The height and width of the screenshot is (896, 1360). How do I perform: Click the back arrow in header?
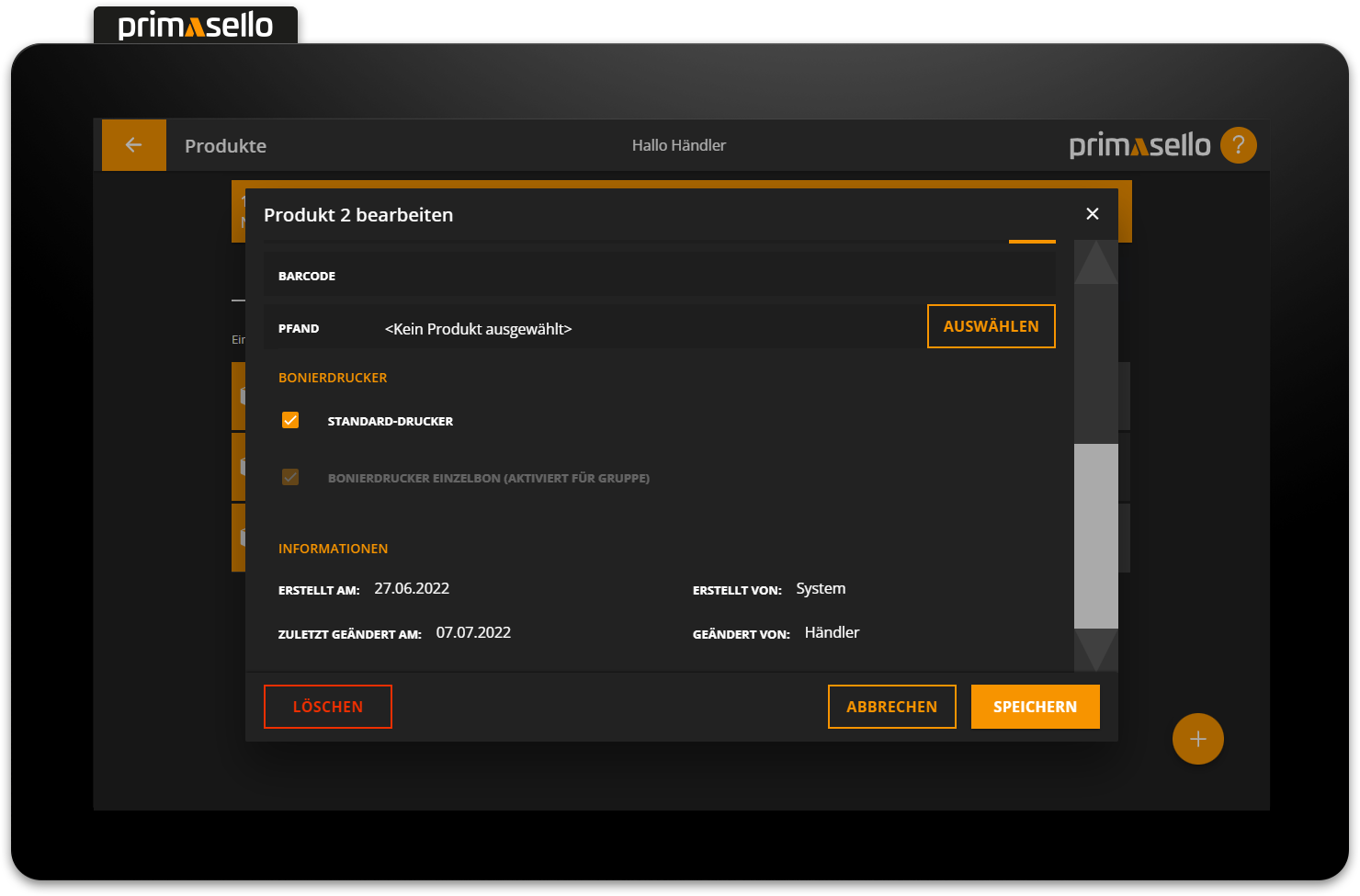point(134,145)
